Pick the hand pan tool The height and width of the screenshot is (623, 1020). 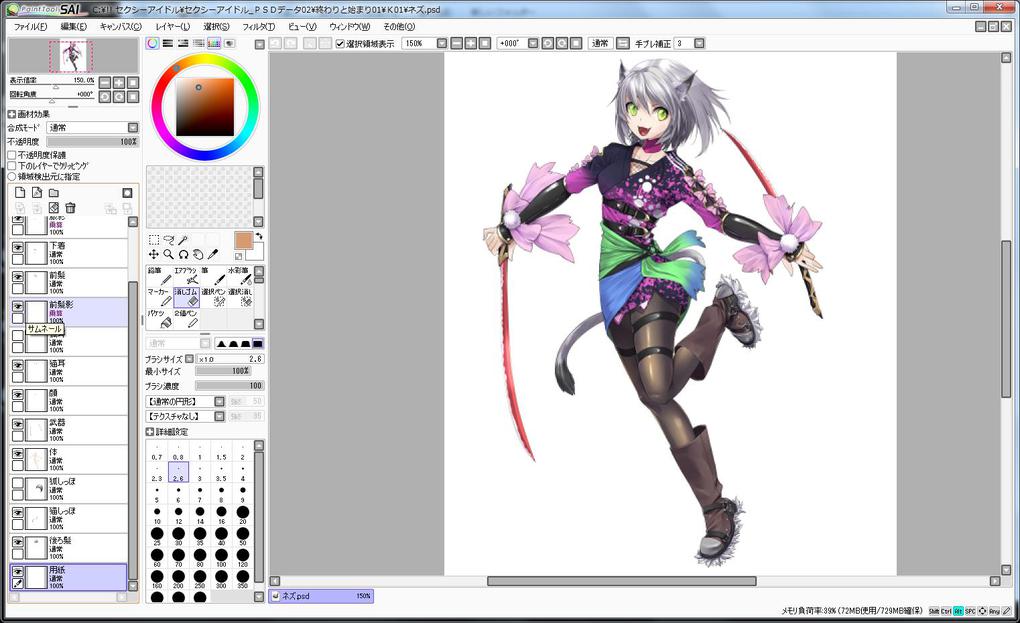198,254
